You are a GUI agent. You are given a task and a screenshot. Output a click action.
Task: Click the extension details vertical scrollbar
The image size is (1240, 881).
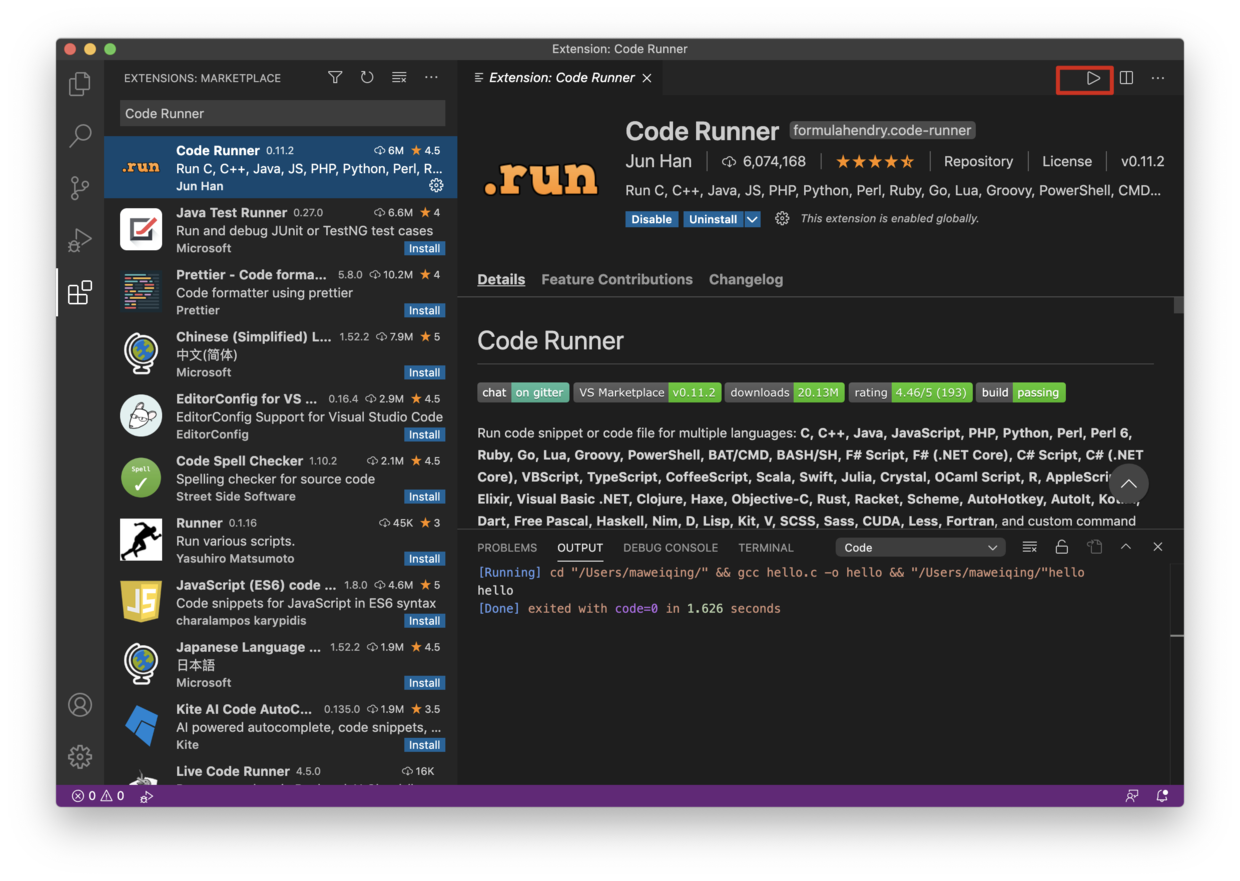pyautogui.click(x=1178, y=306)
